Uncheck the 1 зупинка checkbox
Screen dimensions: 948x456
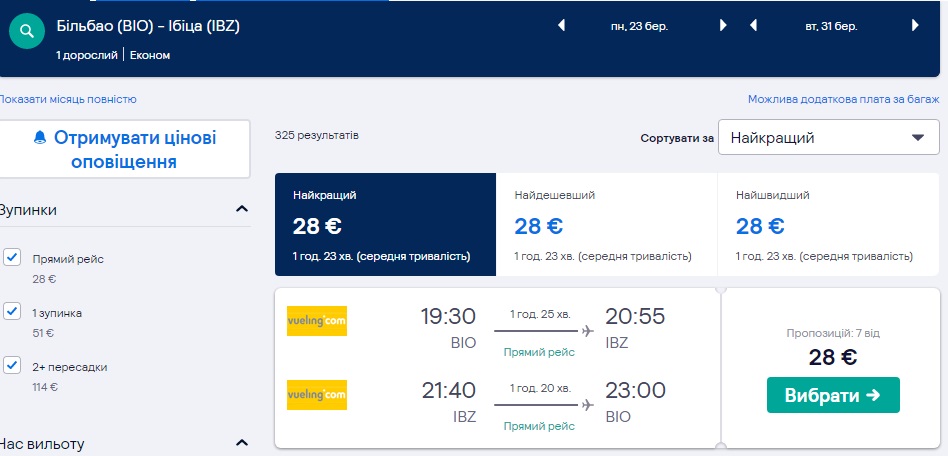(12, 312)
